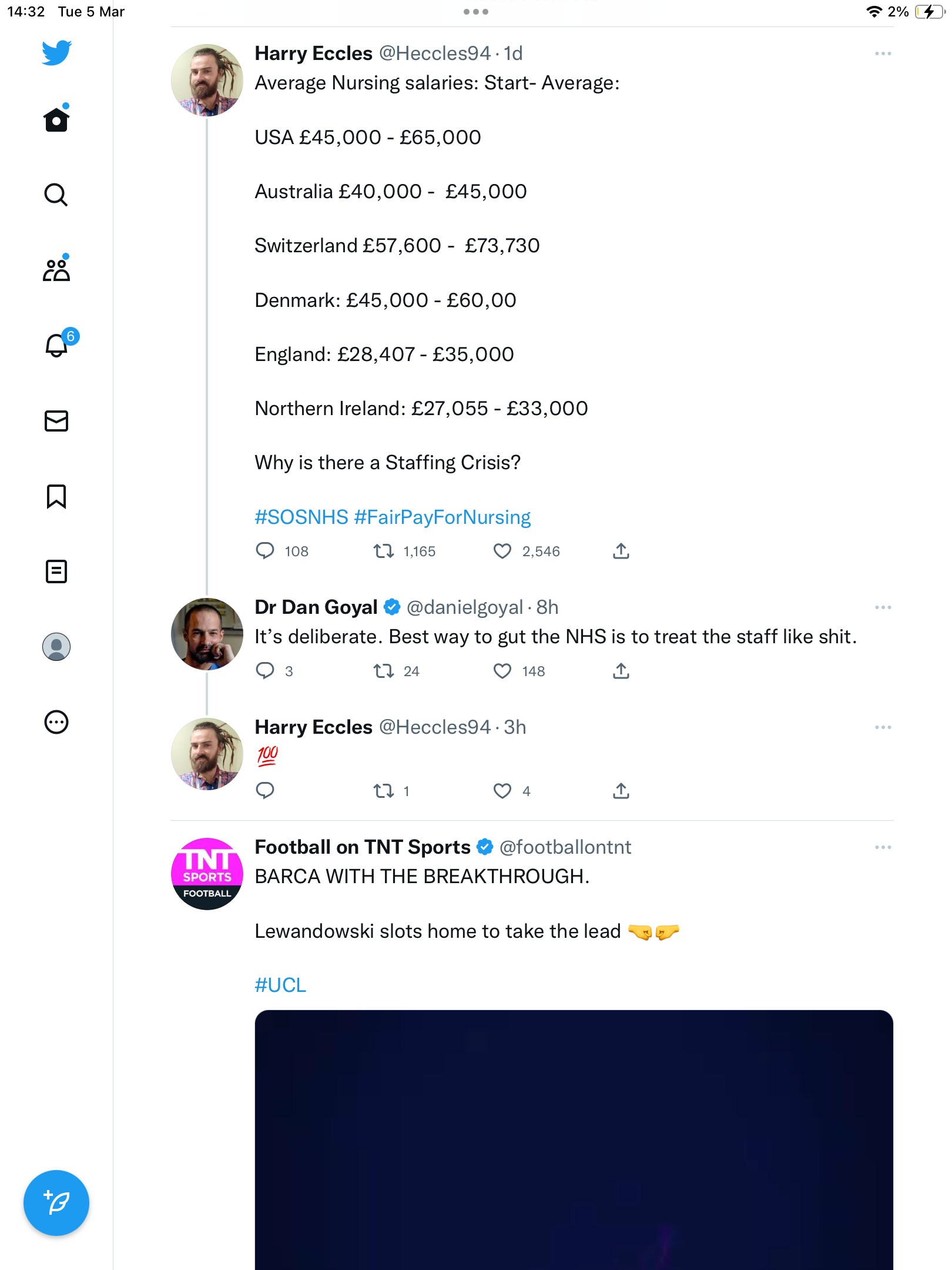Screen dimensions: 952x1270
Task: Open more options on Dr Dan Goyal tweet
Action: (883, 608)
